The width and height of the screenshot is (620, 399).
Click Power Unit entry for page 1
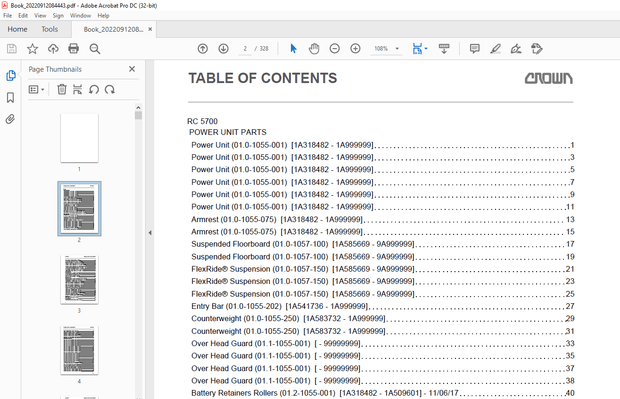coord(382,145)
